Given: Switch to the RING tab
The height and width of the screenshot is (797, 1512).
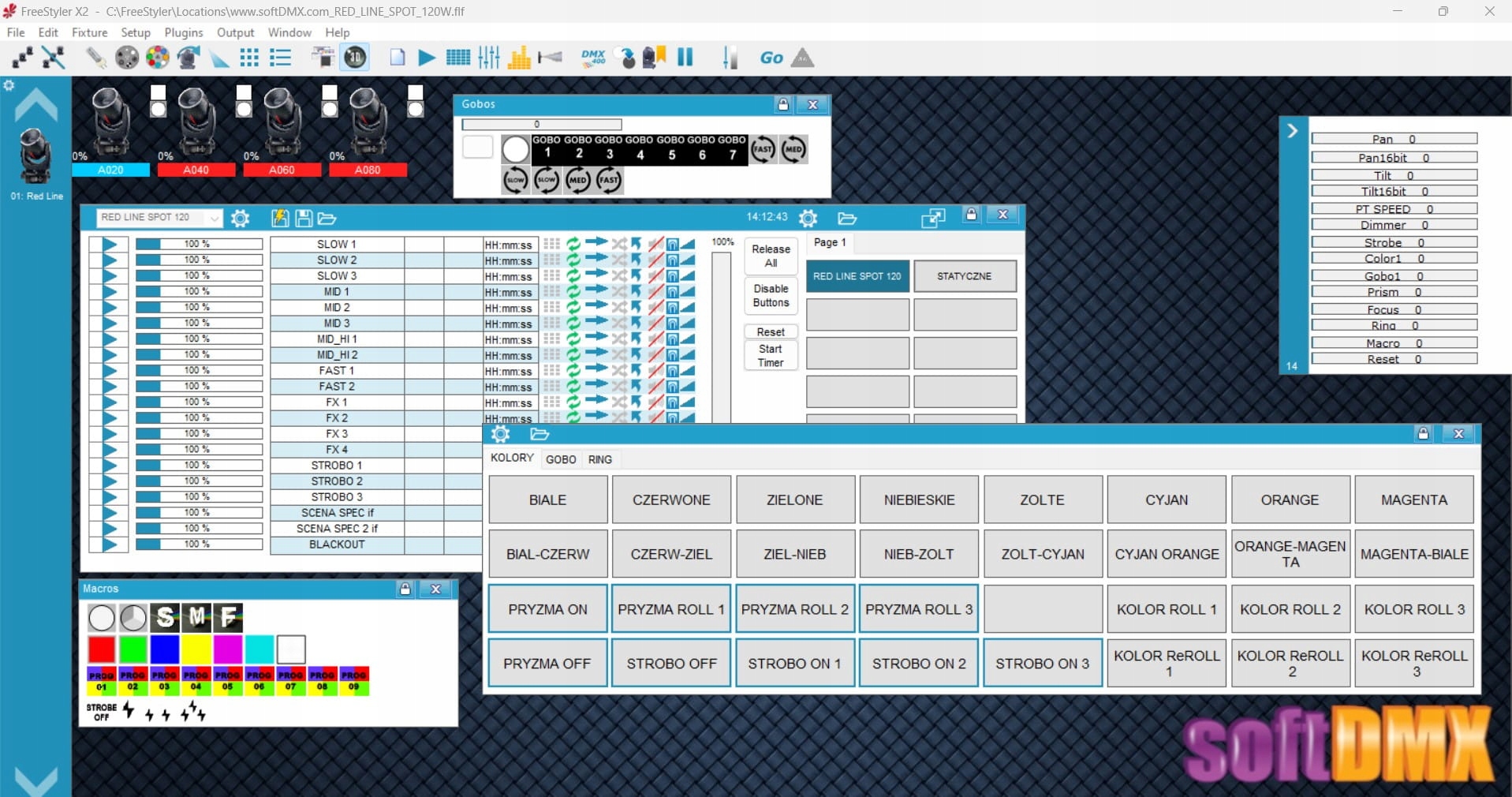Looking at the screenshot, I should click(600, 459).
